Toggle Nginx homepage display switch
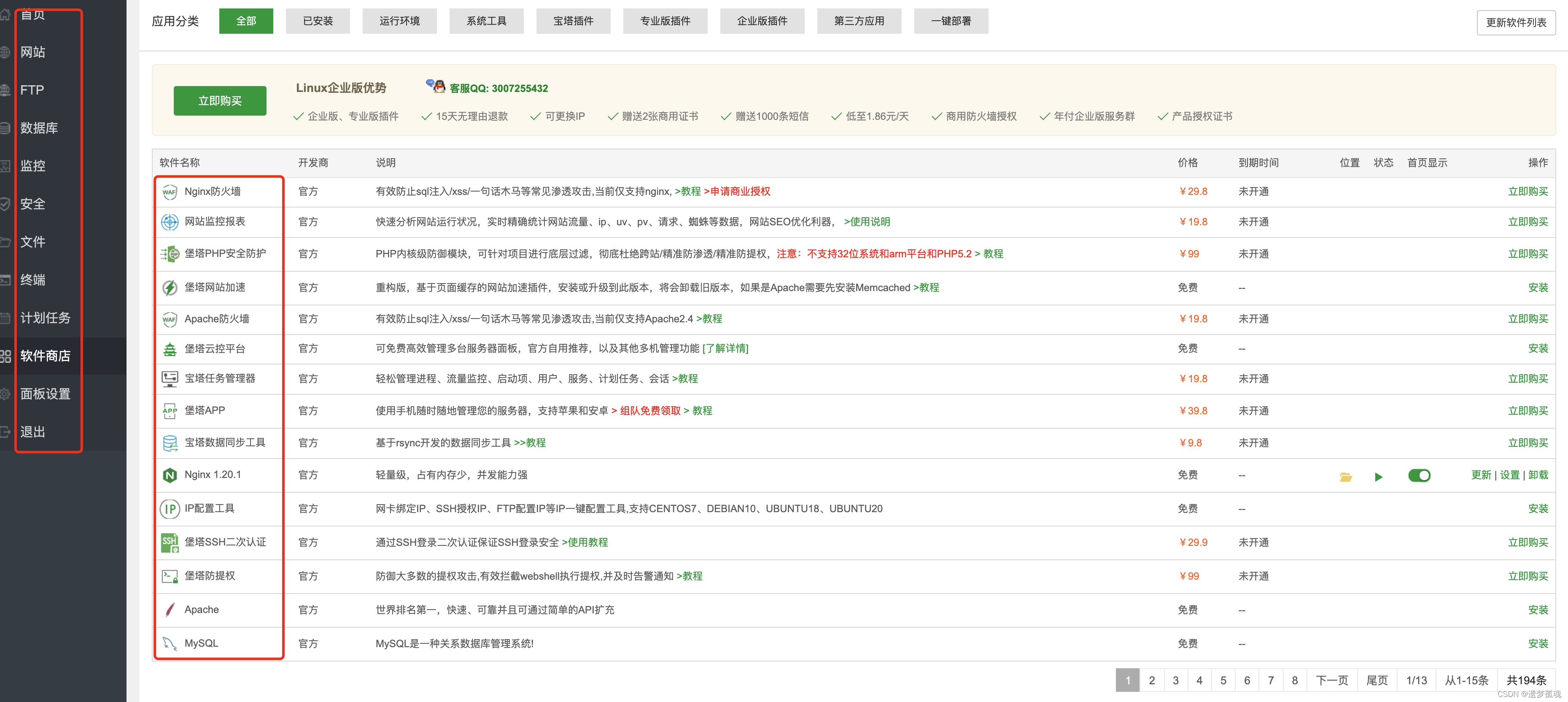This screenshot has height=702, width=1568. 1419,475
